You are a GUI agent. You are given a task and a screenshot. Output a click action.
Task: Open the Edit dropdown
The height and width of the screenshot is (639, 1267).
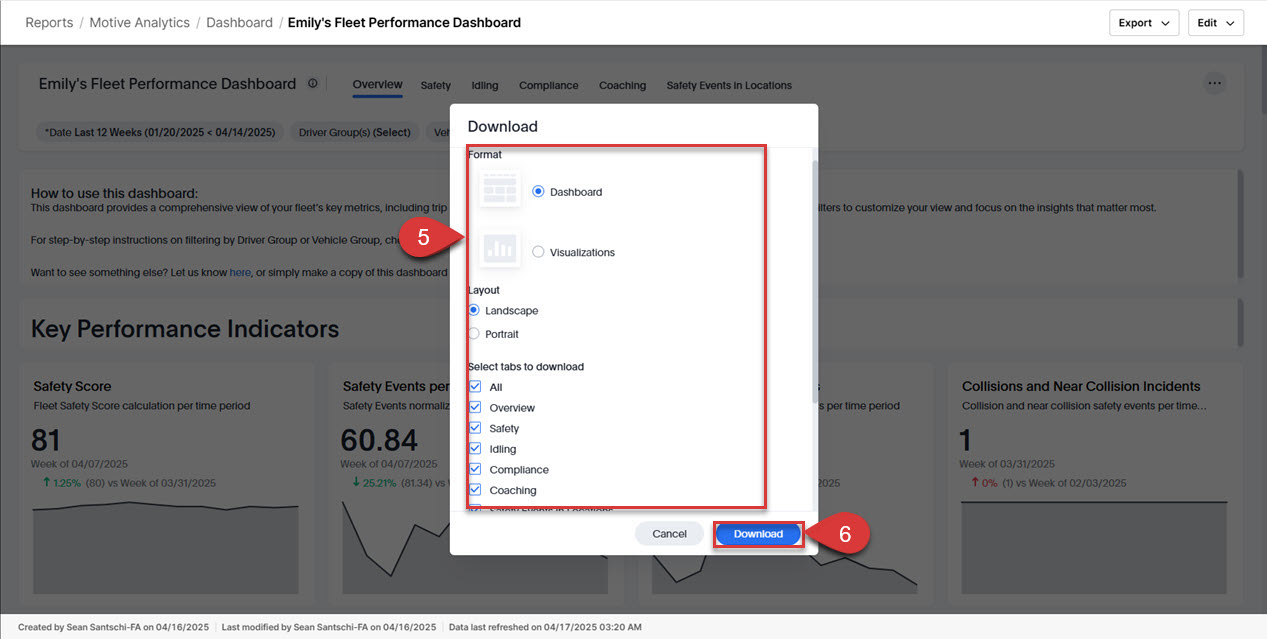click(1215, 23)
